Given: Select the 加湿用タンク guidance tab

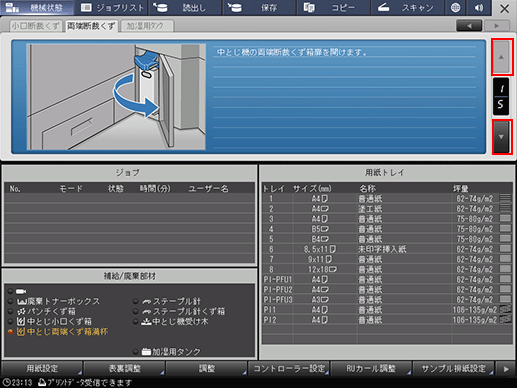Looking at the screenshot, I should point(146,26).
